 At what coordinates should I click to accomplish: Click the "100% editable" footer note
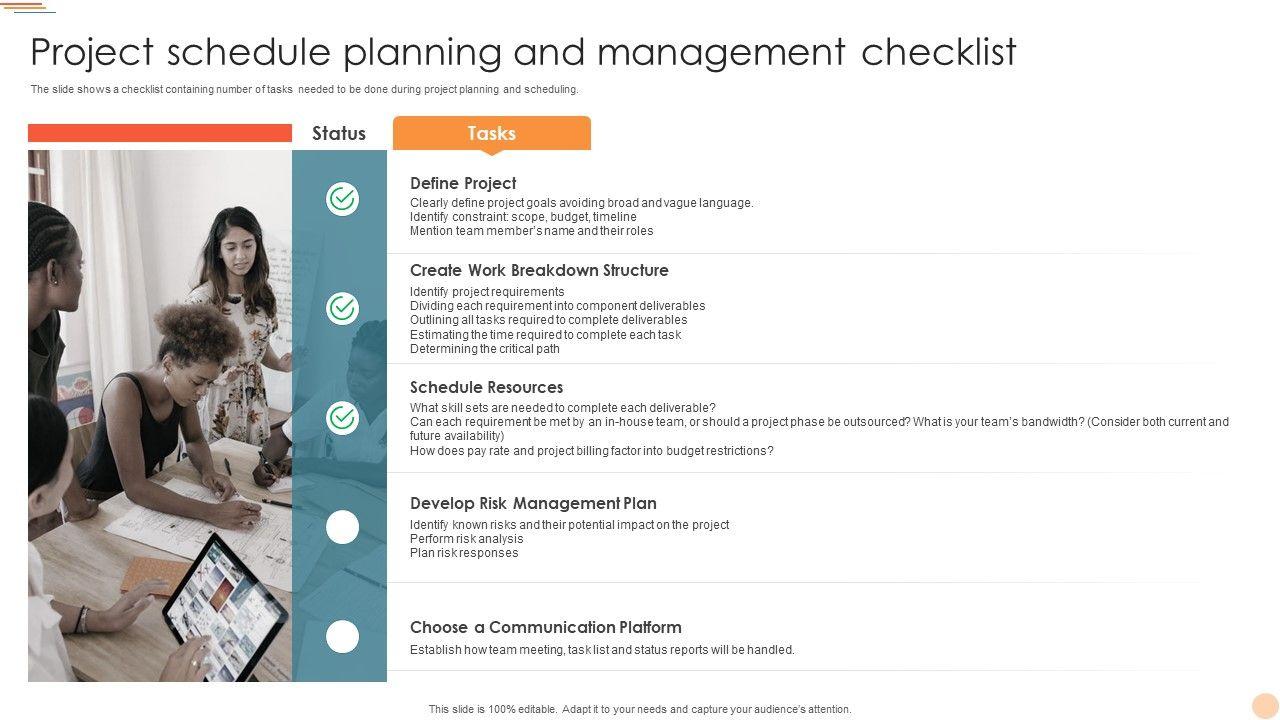640,709
